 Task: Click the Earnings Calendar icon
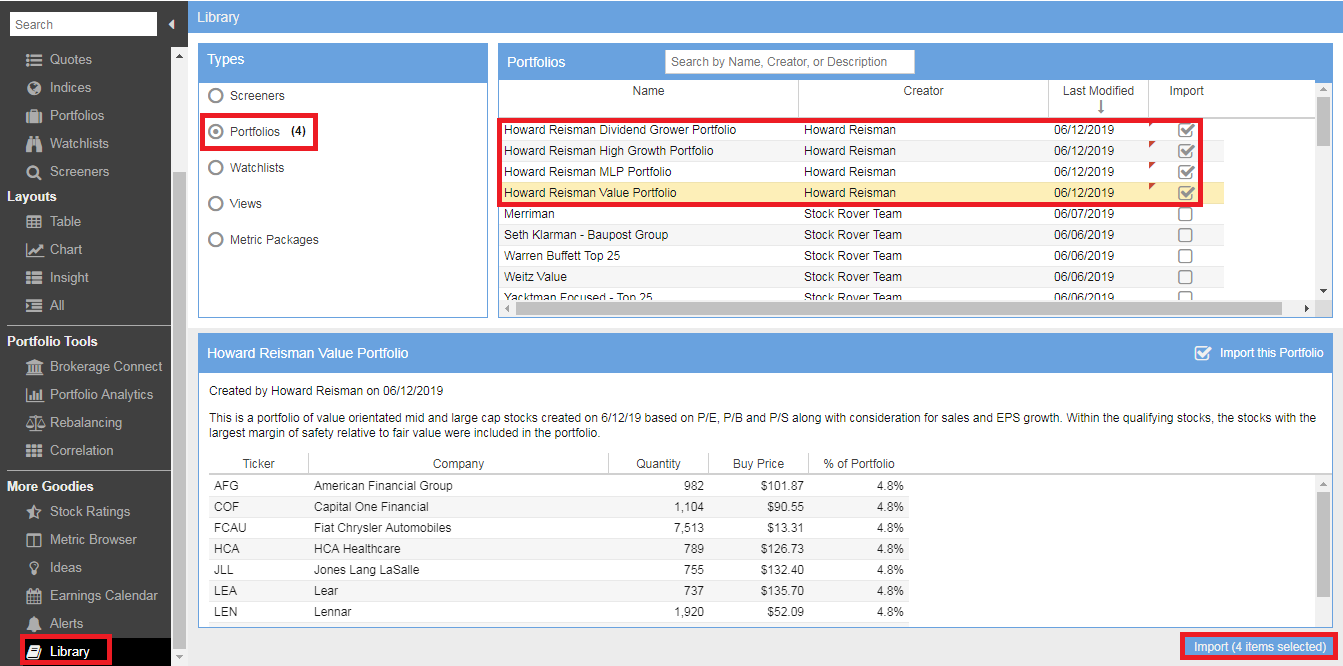coord(34,596)
